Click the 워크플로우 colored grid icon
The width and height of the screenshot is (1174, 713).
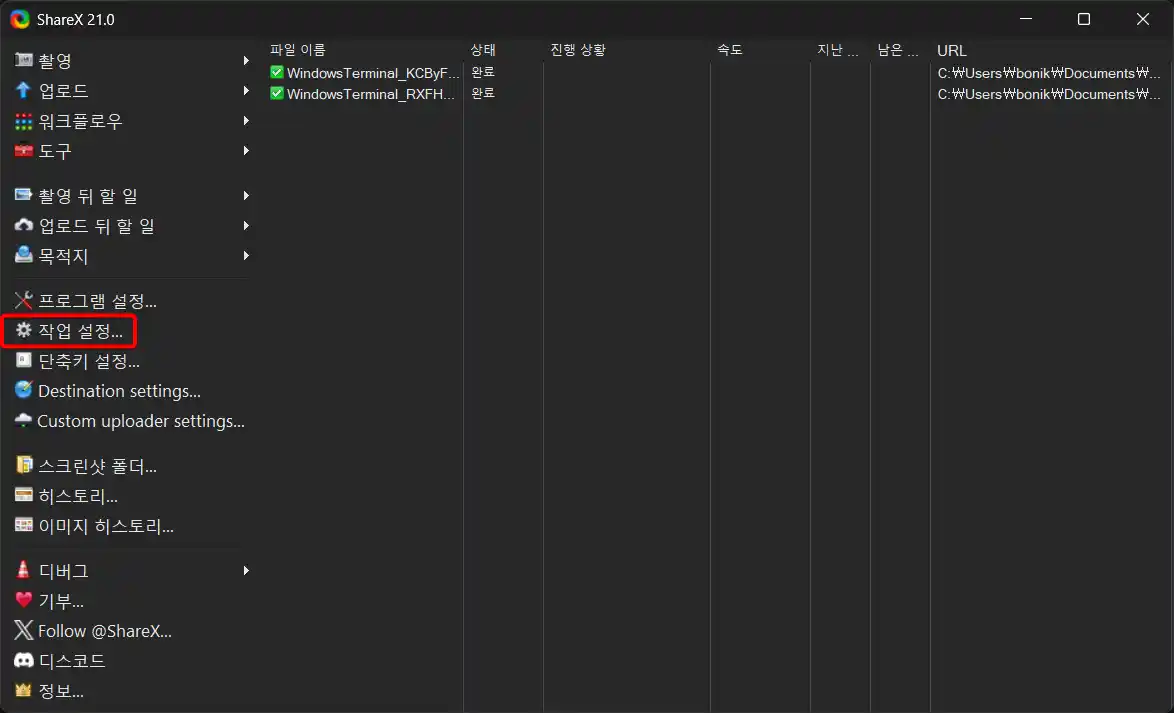[24, 121]
